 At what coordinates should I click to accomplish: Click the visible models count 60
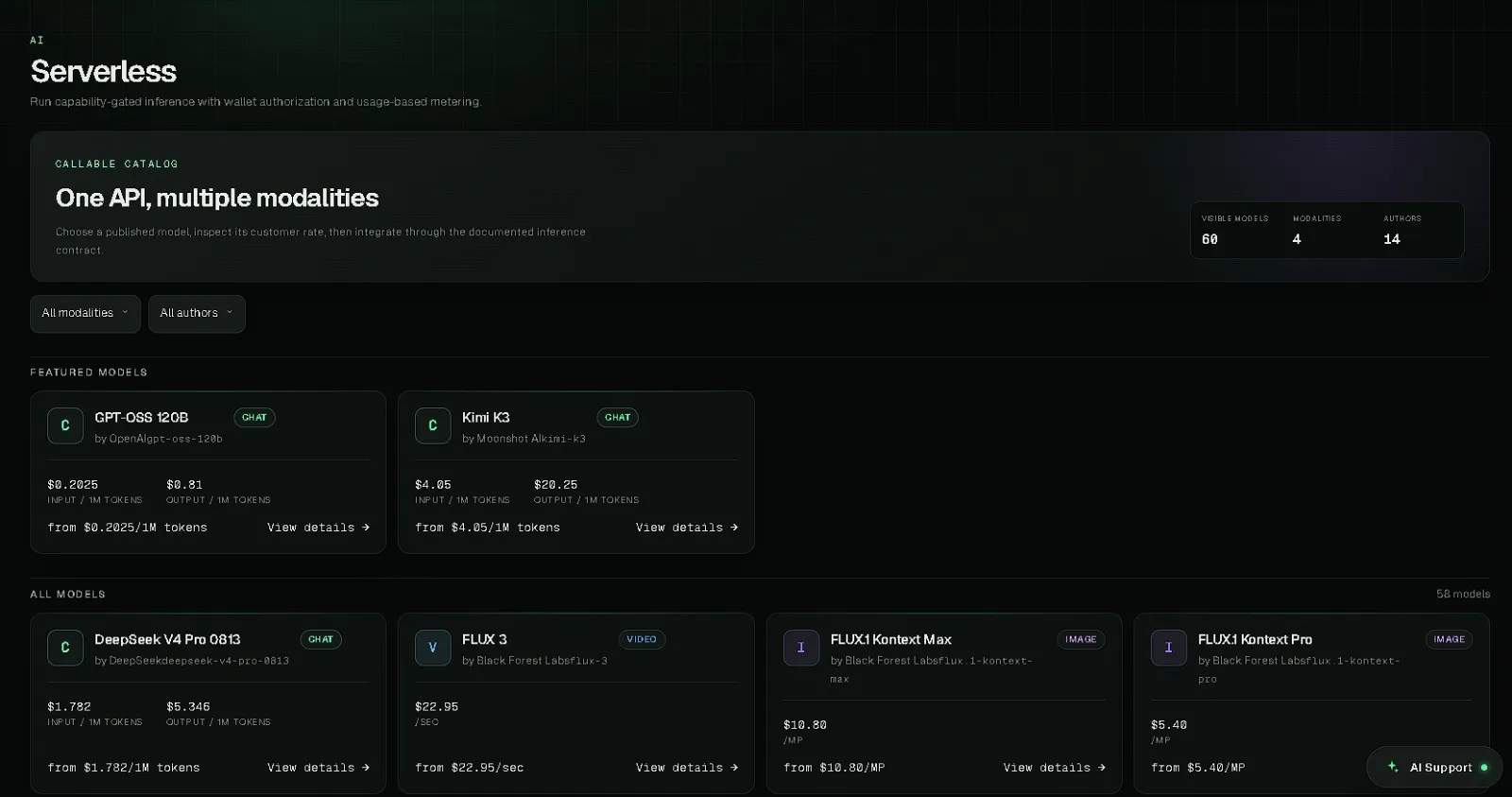pyautogui.click(x=1210, y=239)
